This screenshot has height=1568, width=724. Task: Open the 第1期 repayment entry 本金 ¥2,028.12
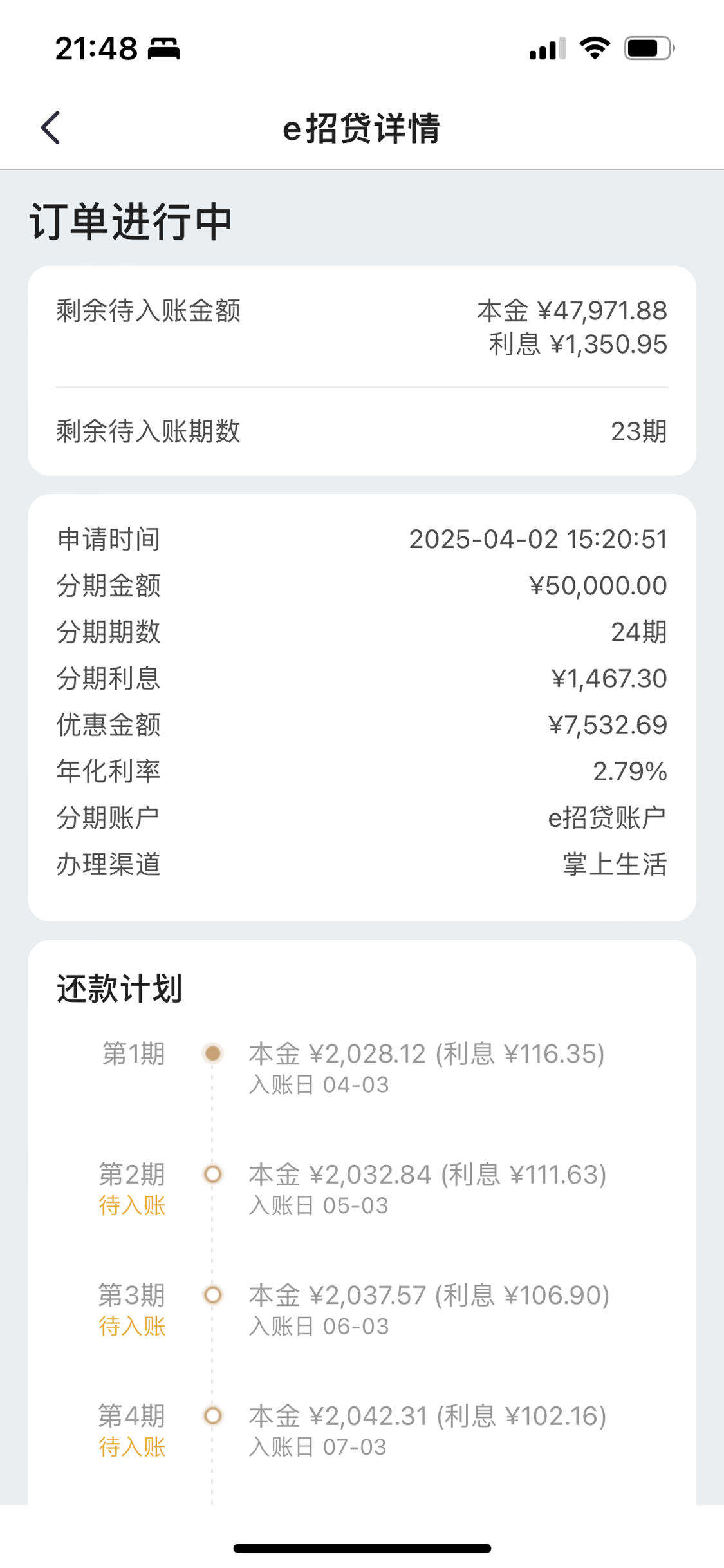coord(427,1068)
